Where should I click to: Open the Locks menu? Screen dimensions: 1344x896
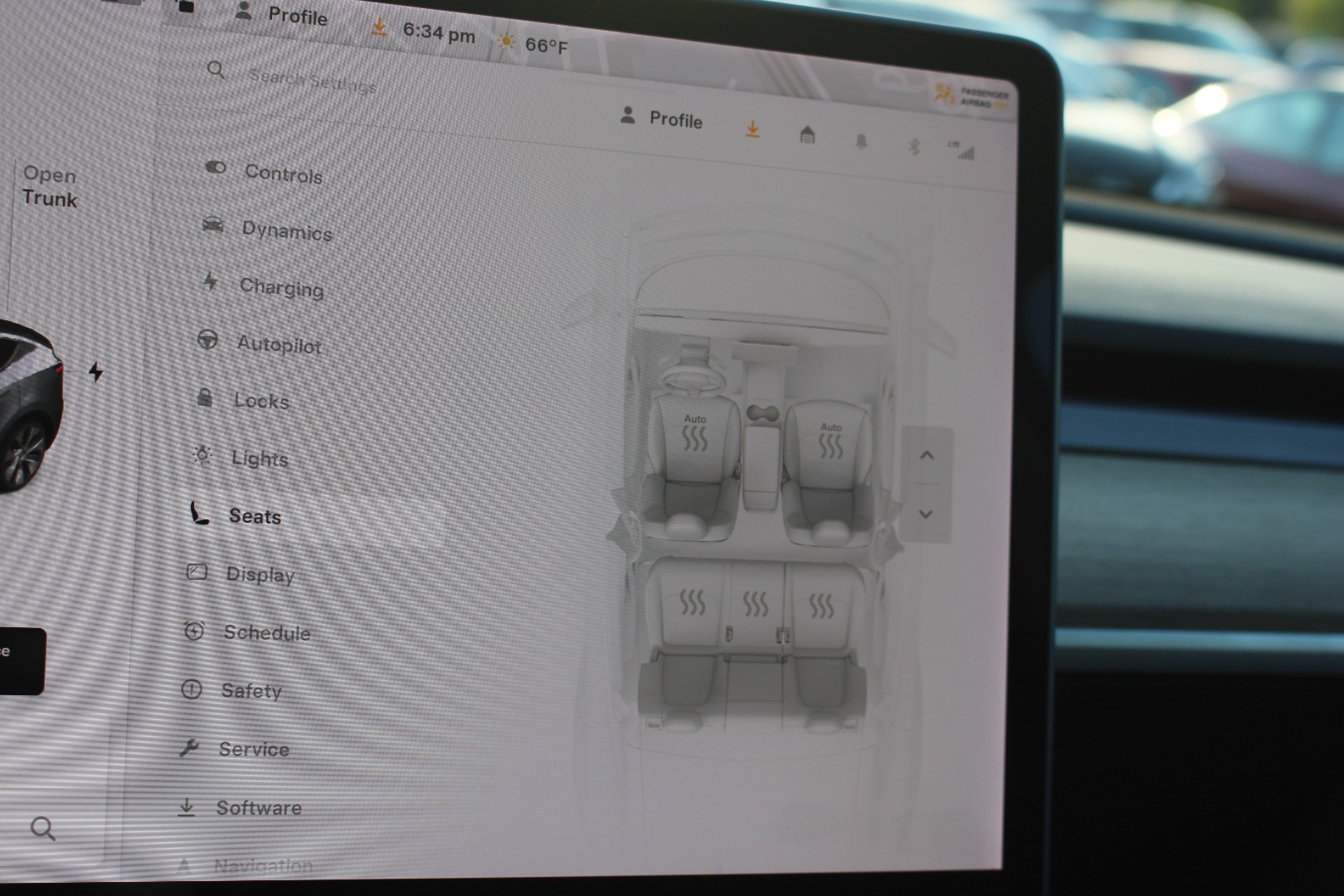261,402
